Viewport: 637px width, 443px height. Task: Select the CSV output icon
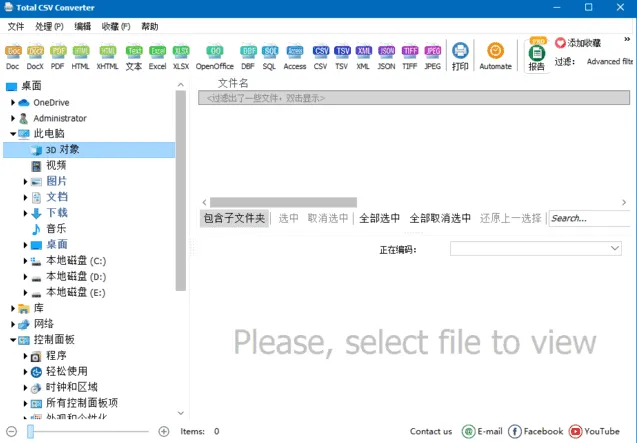[321, 56]
